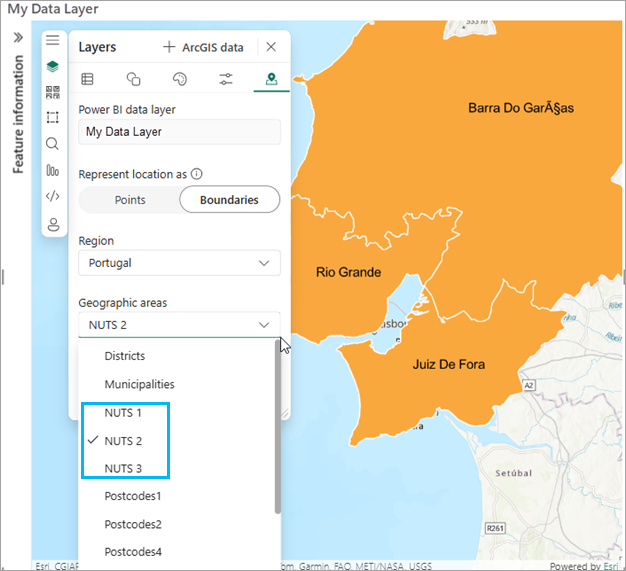Click the Layers panel resize grip
This screenshot has height=571, width=626.
[x=285, y=414]
